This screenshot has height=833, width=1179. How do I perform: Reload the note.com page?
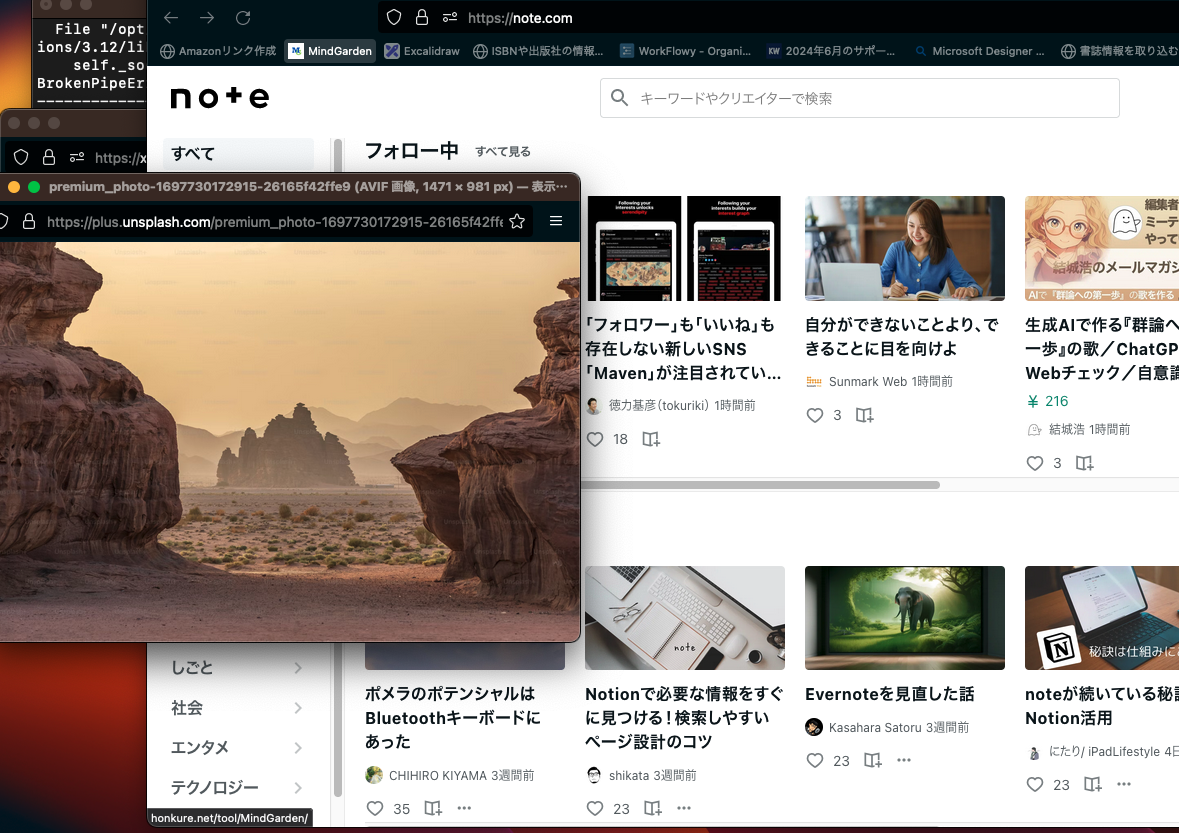pos(243,17)
